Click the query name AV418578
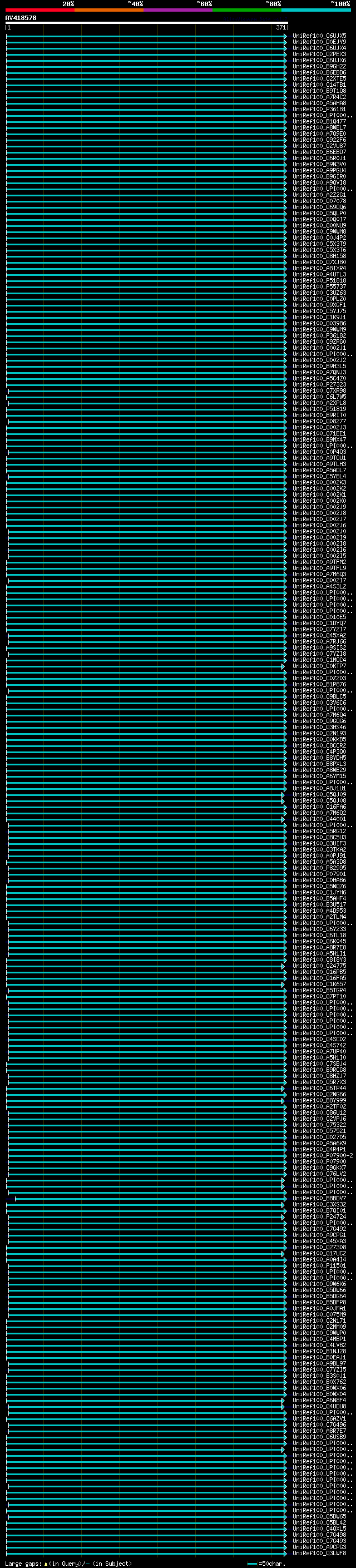356x1568 pixels. [x=21, y=18]
